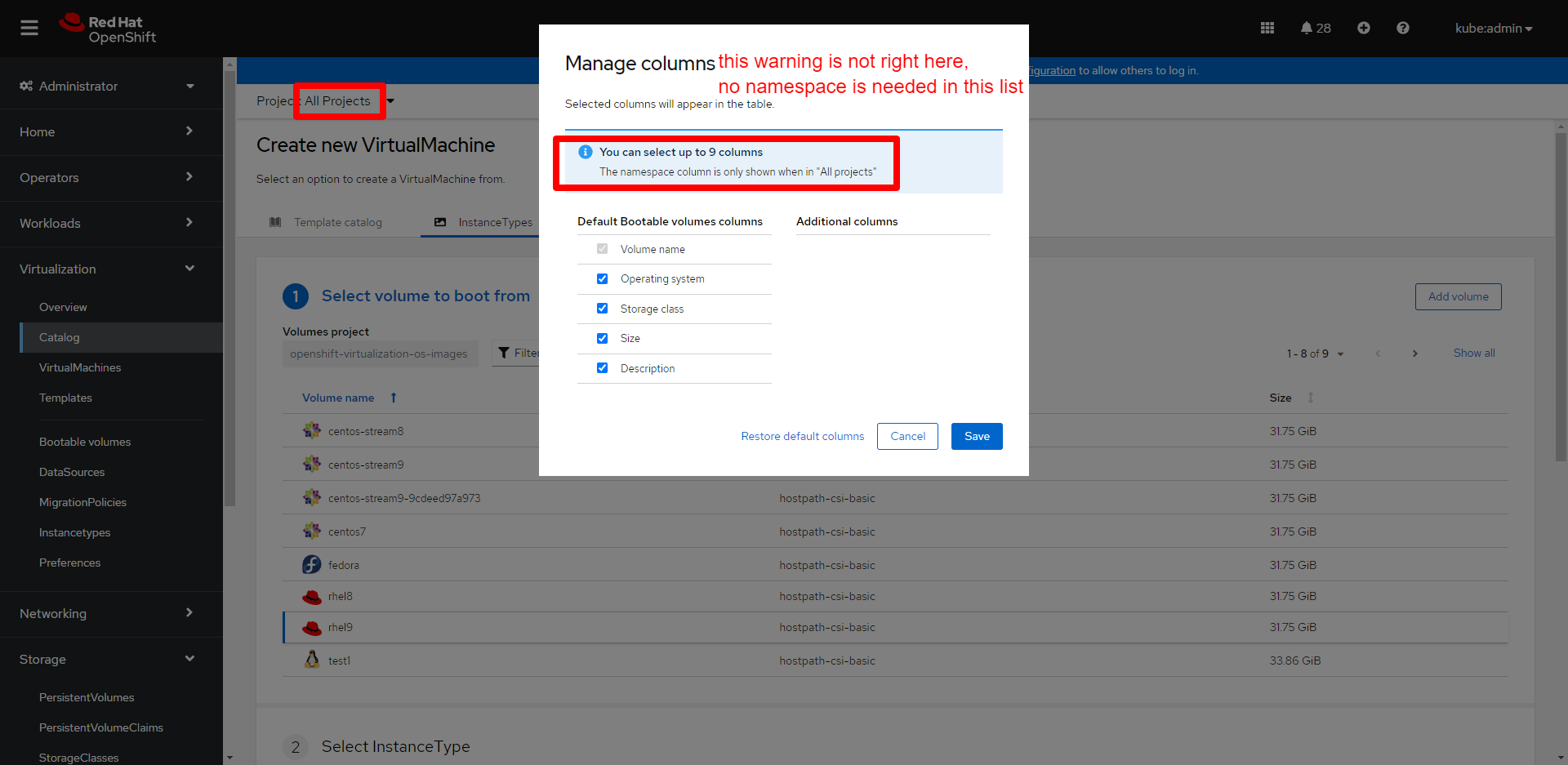Toggle the Storage class column checkbox
The height and width of the screenshot is (765, 1568).
[602, 309]
